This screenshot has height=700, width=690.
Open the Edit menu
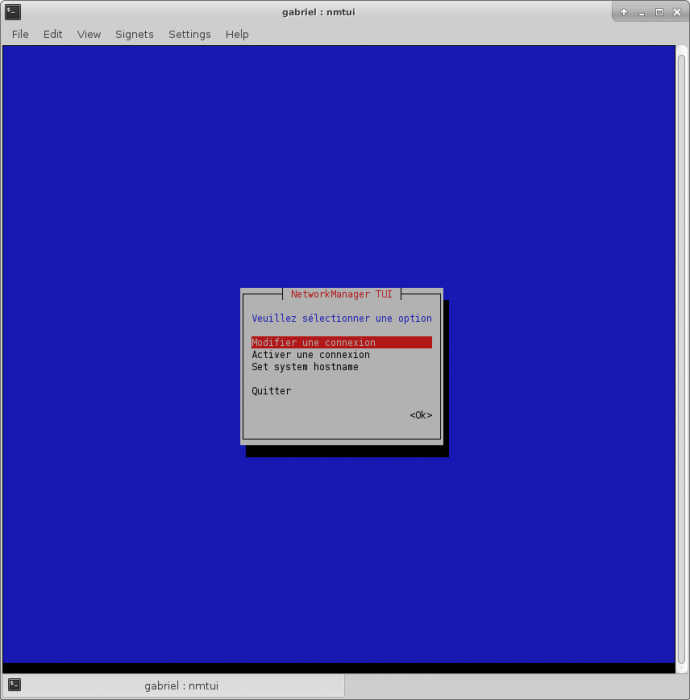(52, 34)
